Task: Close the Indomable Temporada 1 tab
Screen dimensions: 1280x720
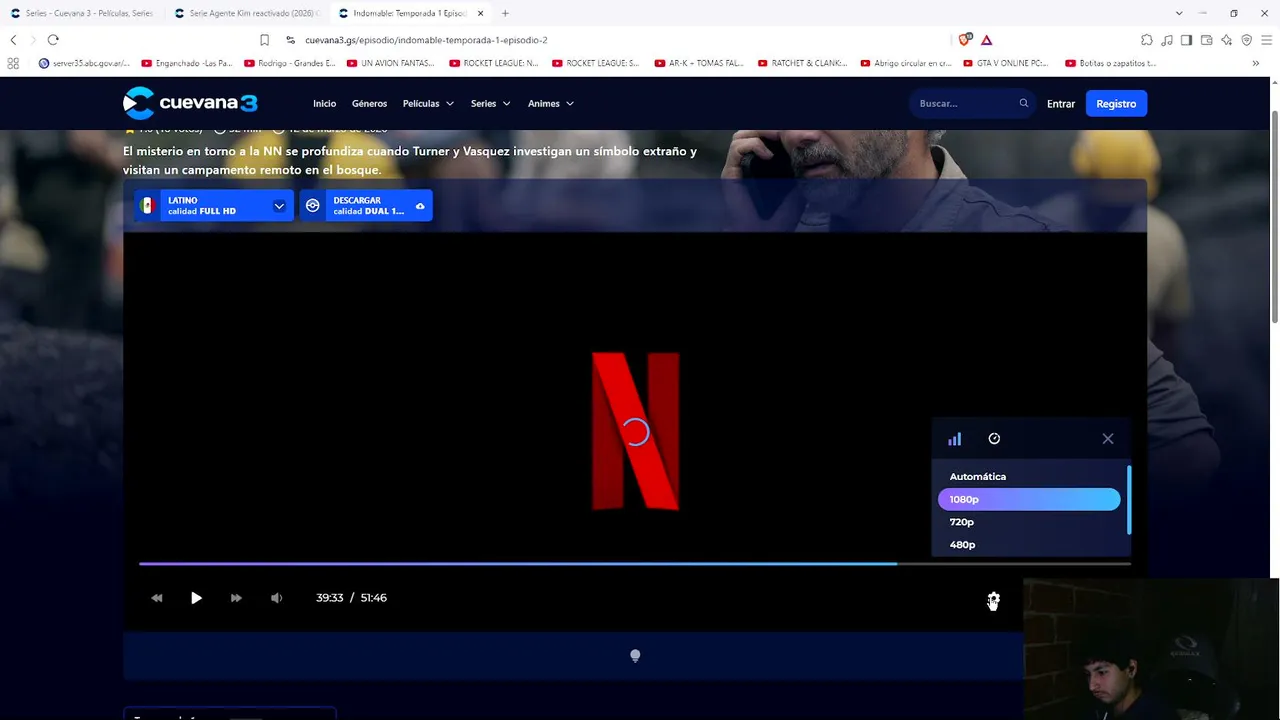Action: [479, 13]
